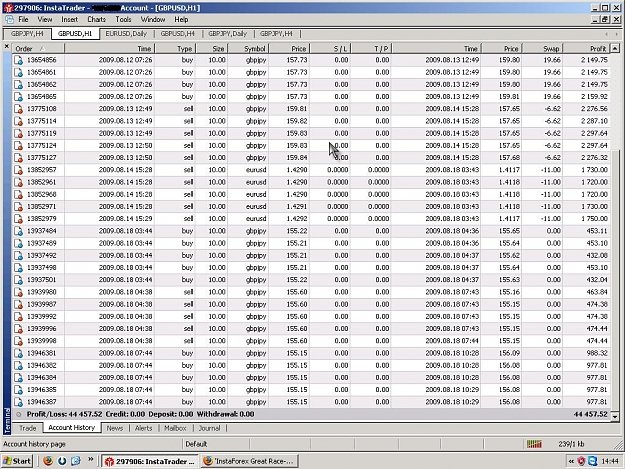Viewport: 625px width, 469px height.
Task: Click order icon for order 13946381
Action: (x=18, y=353)
